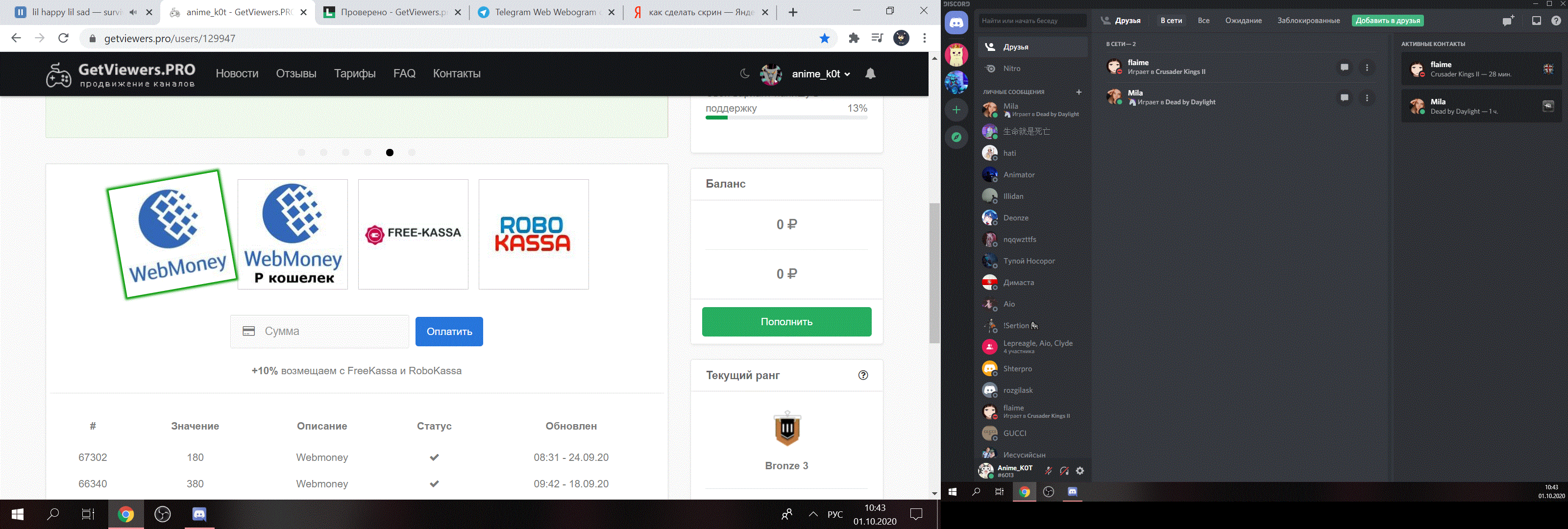Viewport: 1568px width, 529px height.
Task: Open Windows Start menu on left taskbar
Action: (x=18, y=514)
